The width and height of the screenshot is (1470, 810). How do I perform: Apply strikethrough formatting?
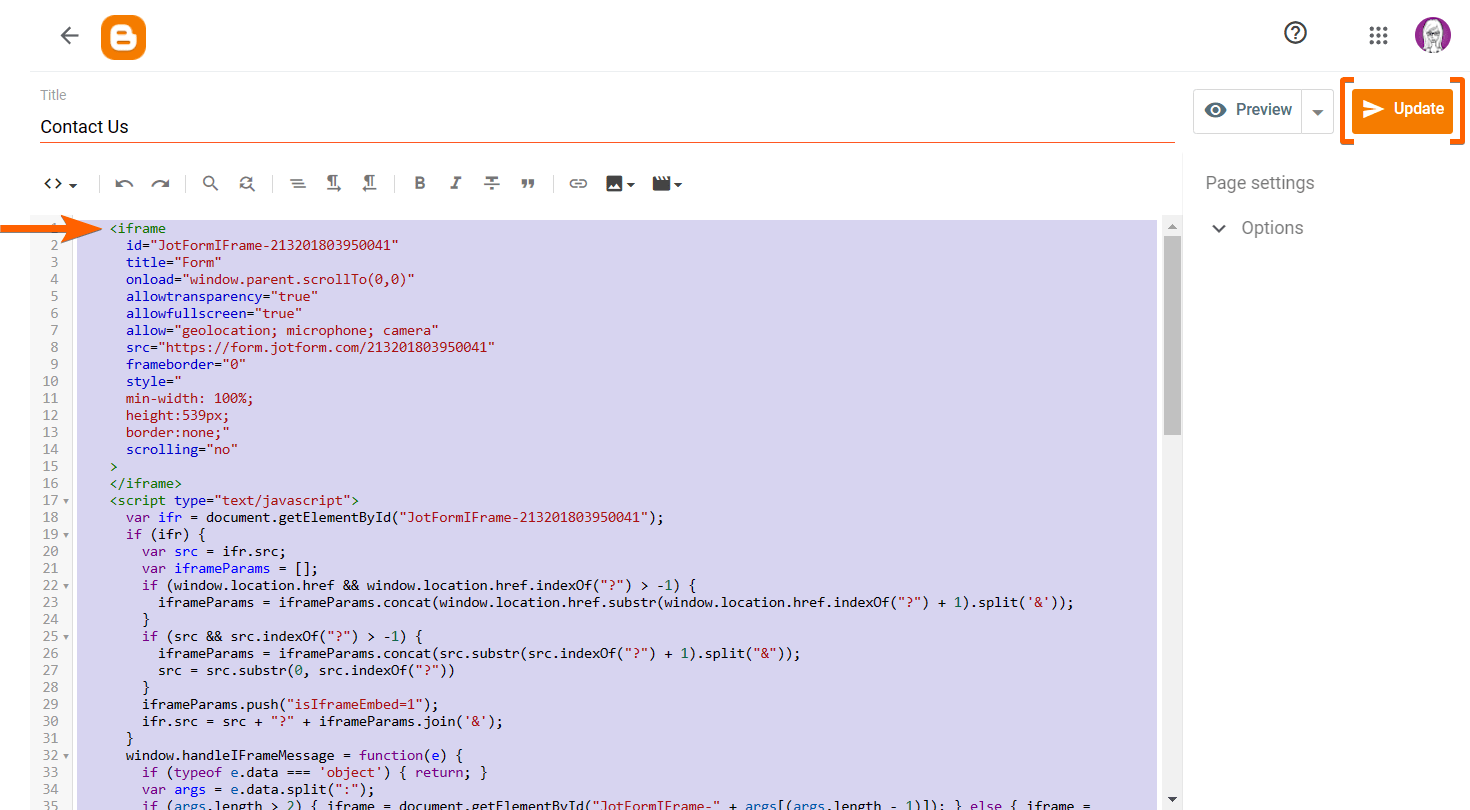coord(492,184)
